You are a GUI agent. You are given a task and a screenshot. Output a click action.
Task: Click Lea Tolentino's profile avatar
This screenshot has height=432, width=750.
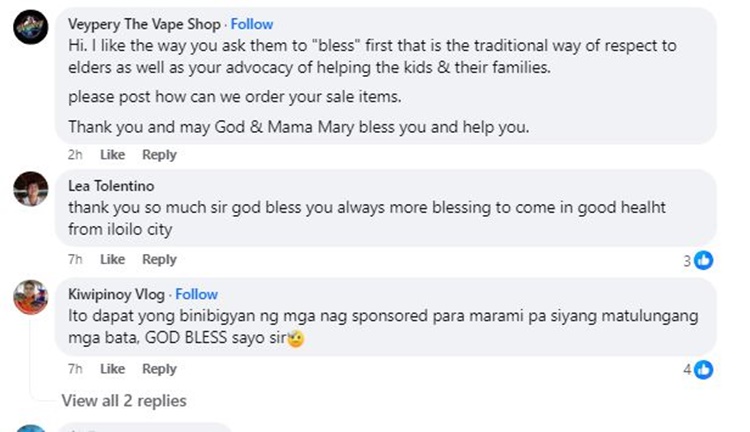click(x=31, y=187)
